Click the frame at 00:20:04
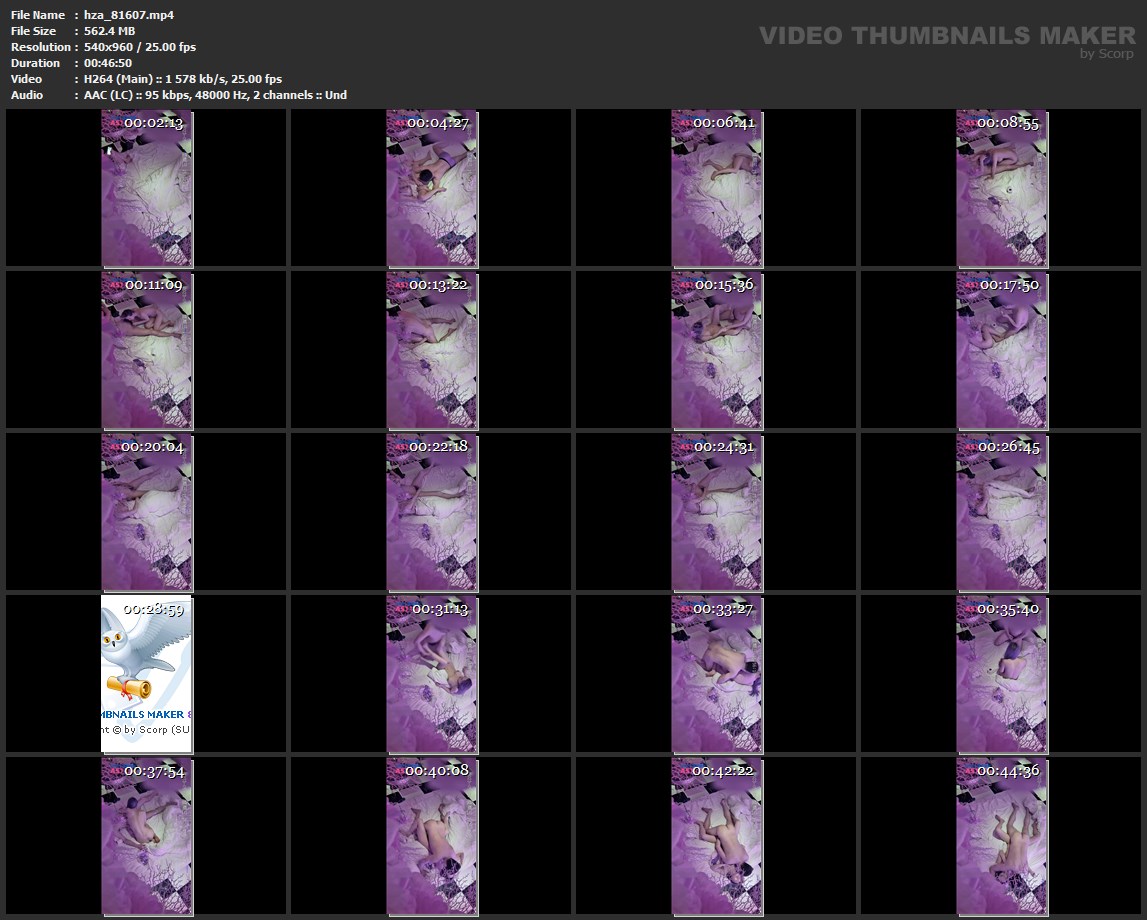This screenshot has height=920, width=1147. pyautogui.click(x=147, y=512)
